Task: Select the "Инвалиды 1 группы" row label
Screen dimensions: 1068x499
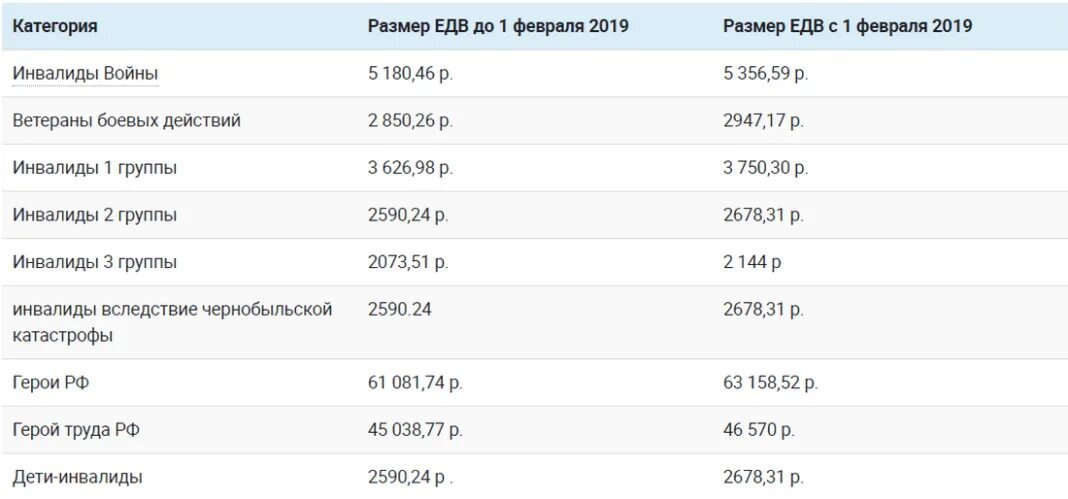Action: point(95,168)
